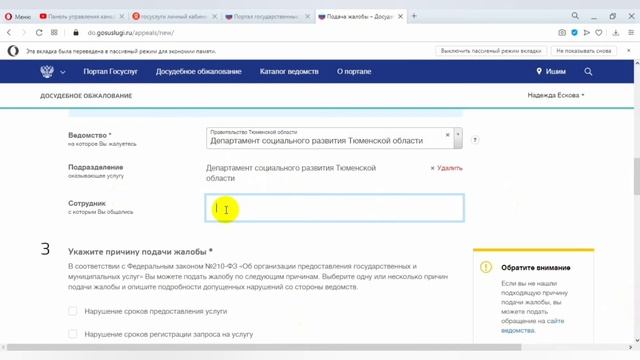The image size is (640, 360).
Task: Dismiss the passive mode notification bar
Action: (629, 51)
